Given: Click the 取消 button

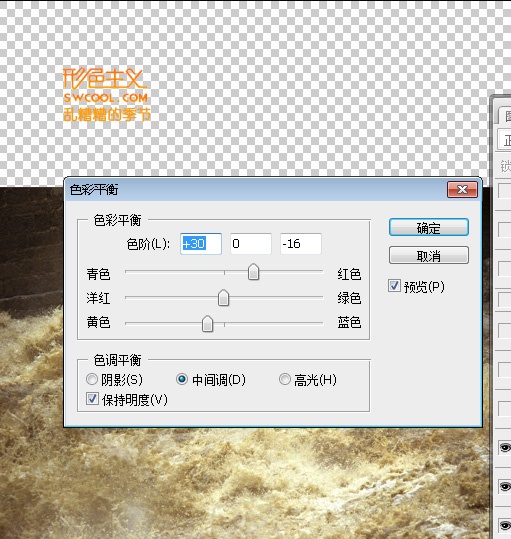Looking at the screenshot, I should (429, 255).
